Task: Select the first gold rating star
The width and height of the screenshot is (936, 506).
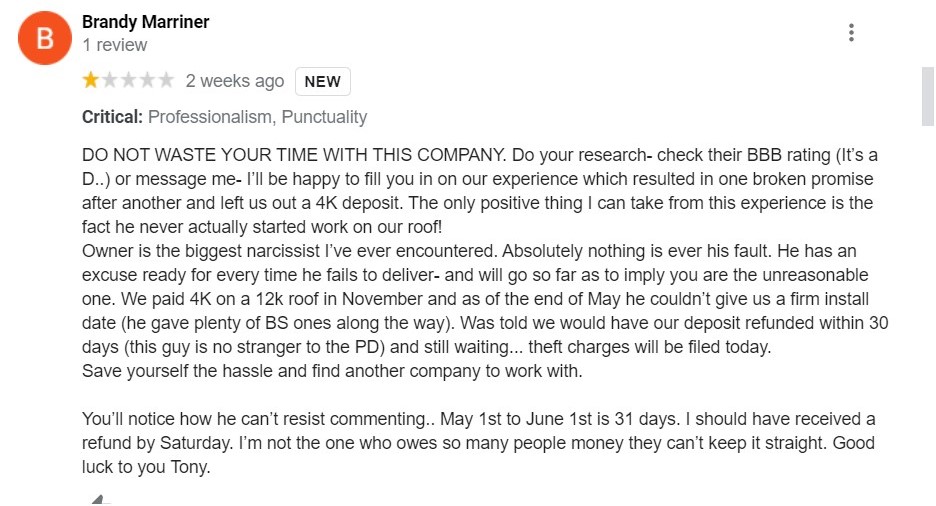Action: coord(91,80)
